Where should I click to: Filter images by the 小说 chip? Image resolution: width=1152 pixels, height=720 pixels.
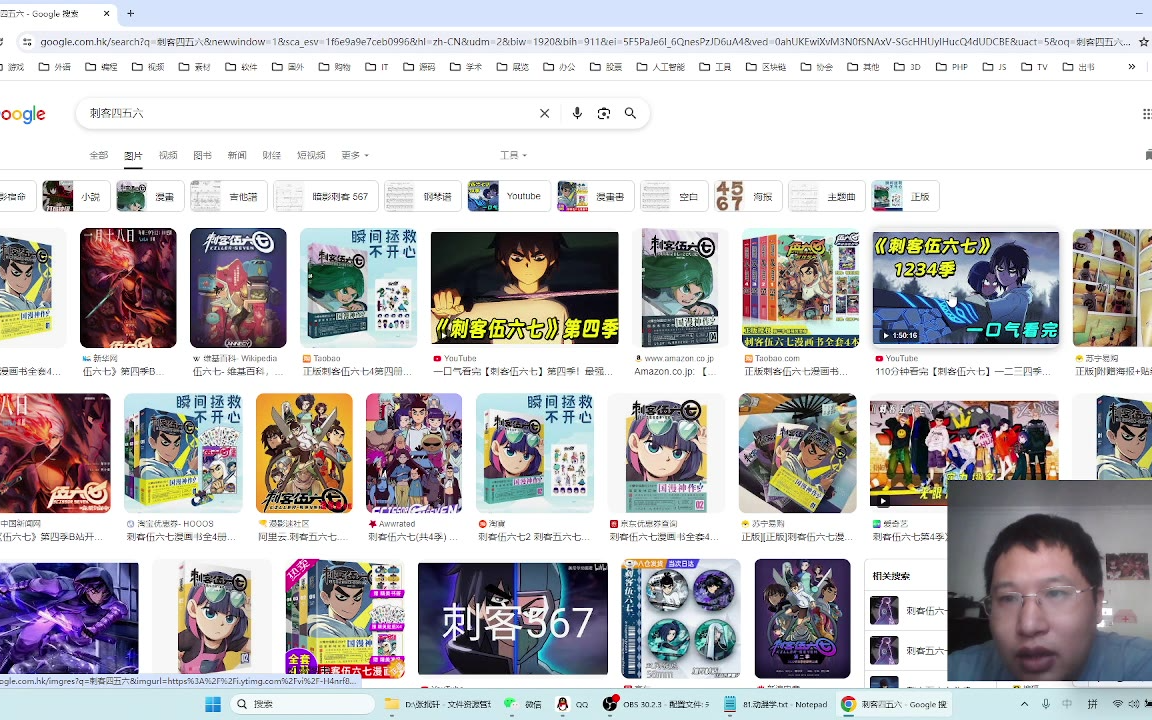point(76,196)
